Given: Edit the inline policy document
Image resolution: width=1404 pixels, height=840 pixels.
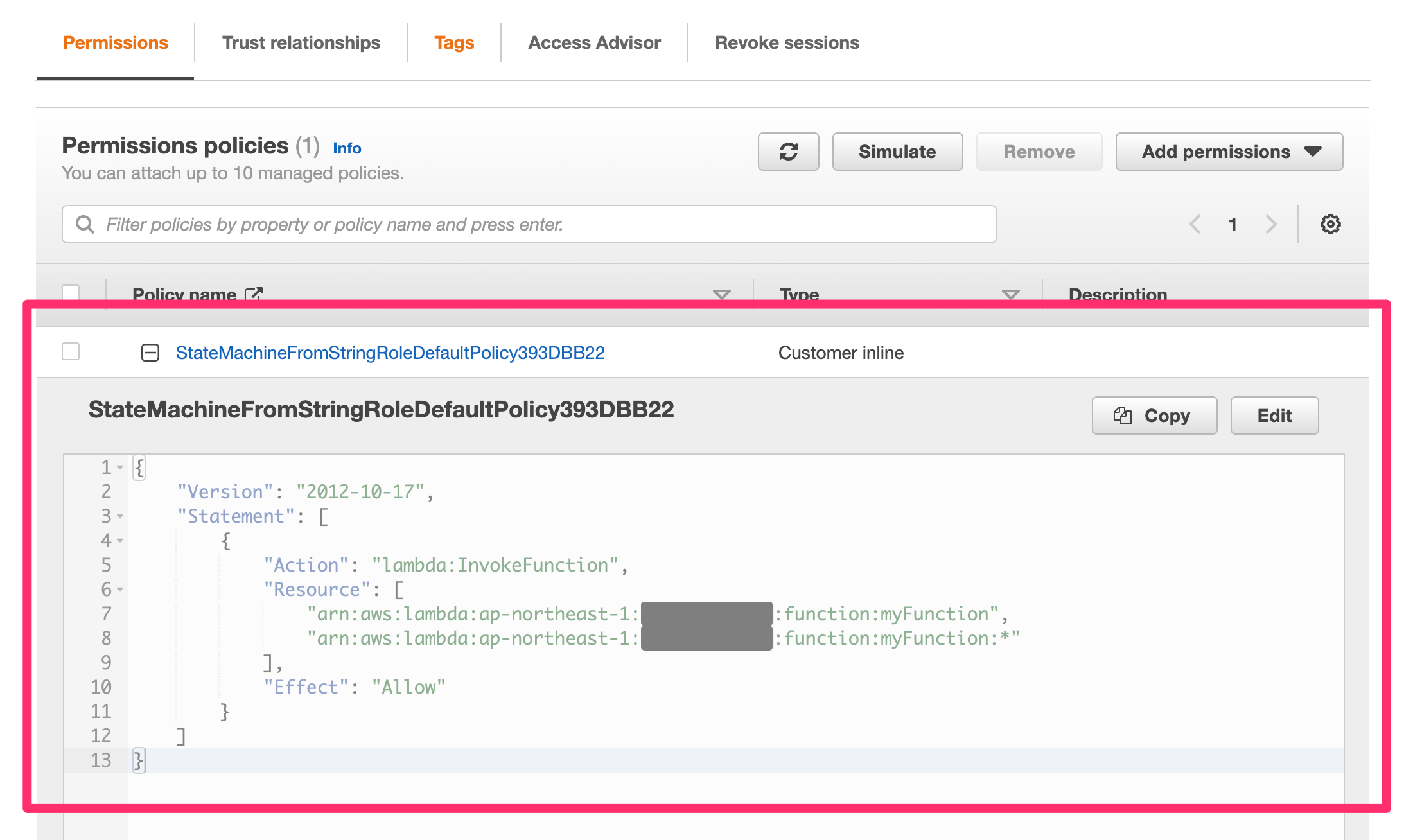Looking at the screenshot, I should tap(1274, 416).
